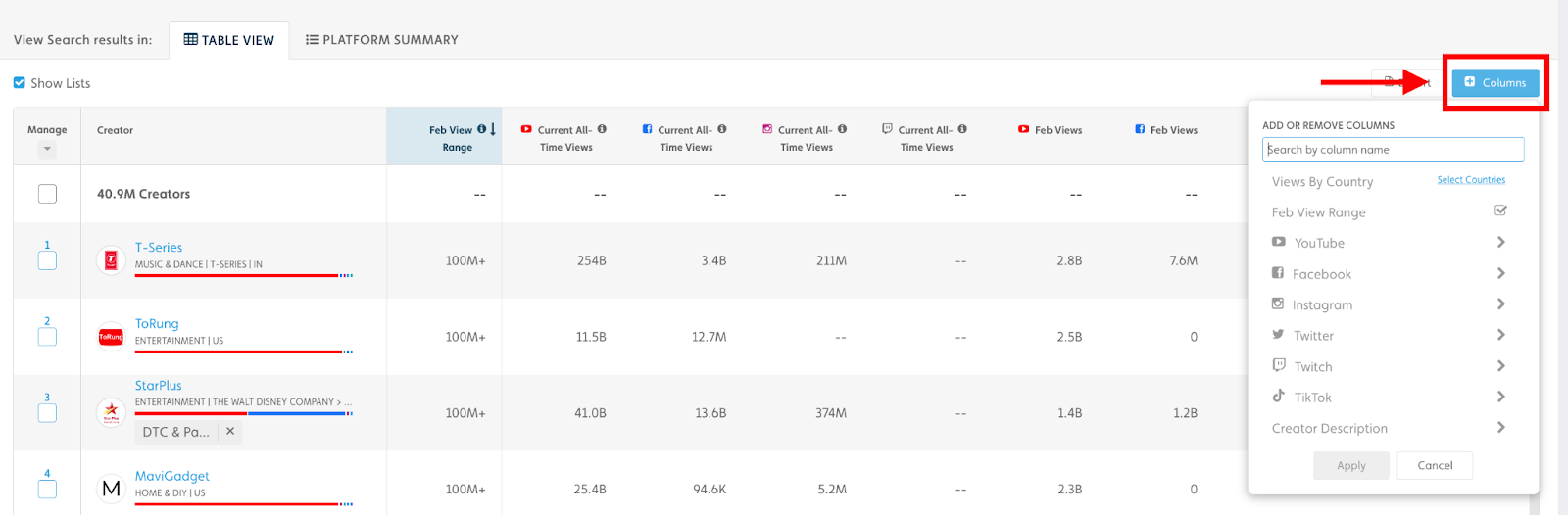Switch to the Table View tab
The image size is (1568, 515).
coord(229,40)
